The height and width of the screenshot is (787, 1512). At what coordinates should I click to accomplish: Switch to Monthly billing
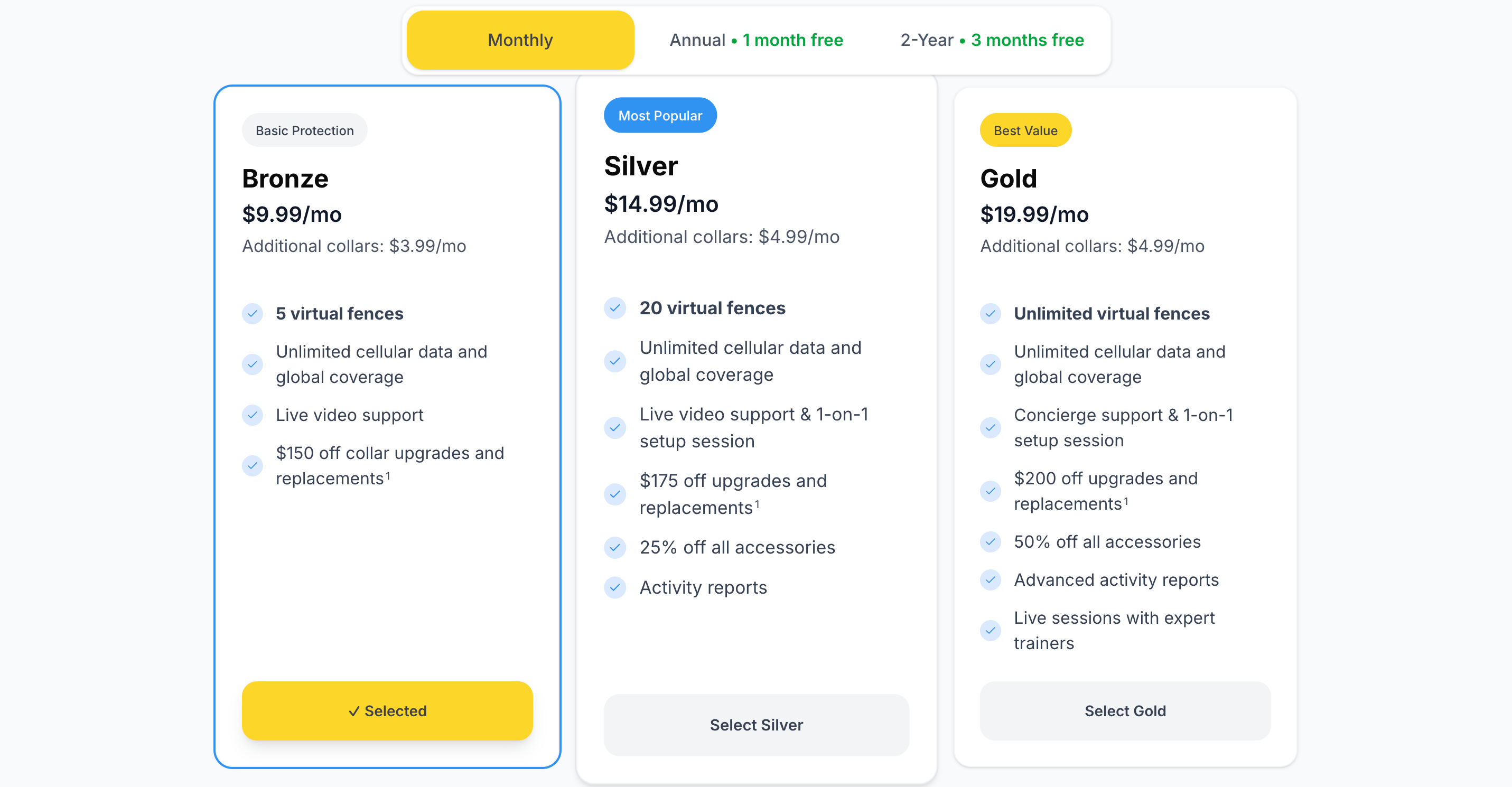point(520,40)
